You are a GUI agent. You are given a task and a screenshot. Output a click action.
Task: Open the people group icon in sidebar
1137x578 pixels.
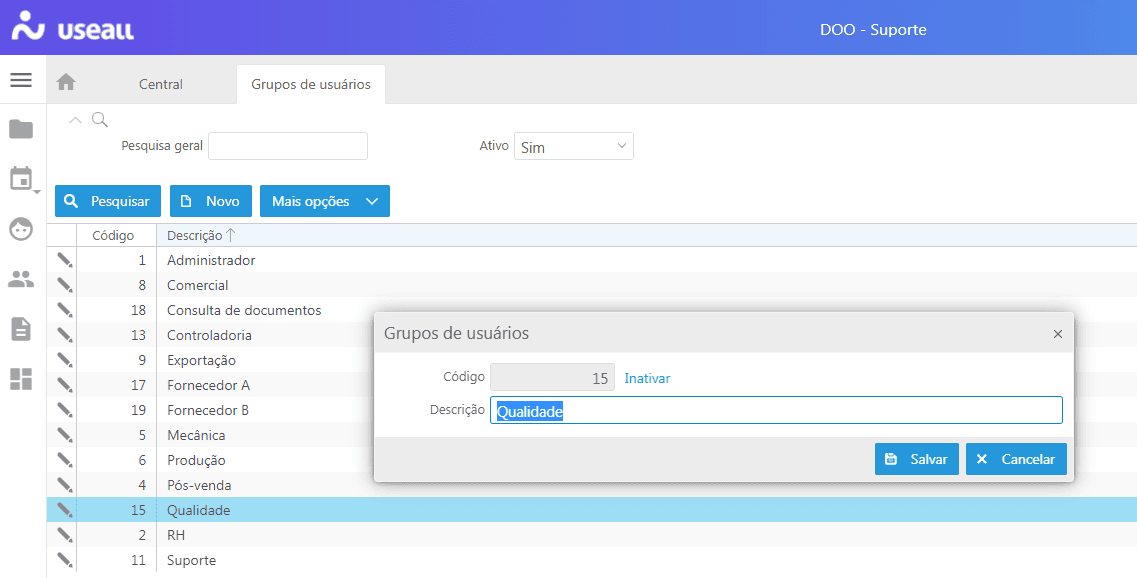(21, 279)
